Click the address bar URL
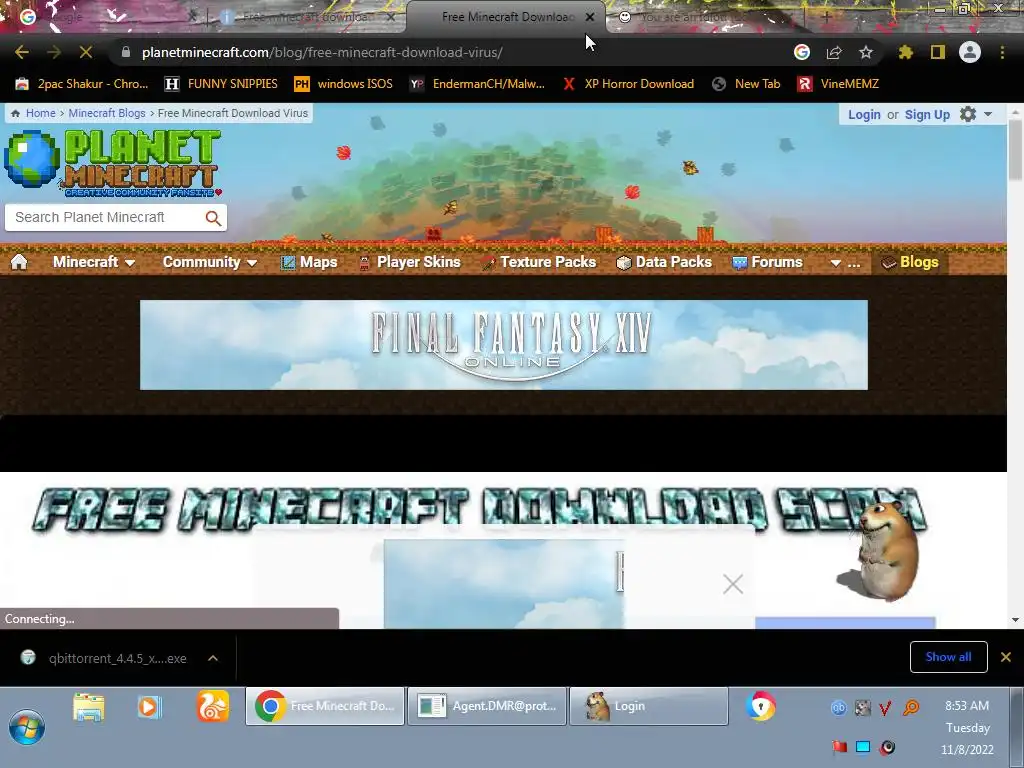 (322, 52)
